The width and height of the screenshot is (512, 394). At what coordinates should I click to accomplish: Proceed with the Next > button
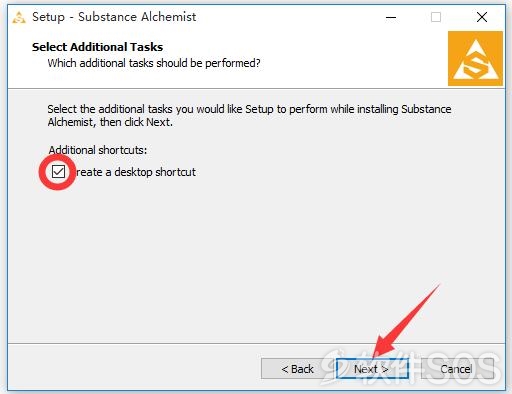[372, 369]
